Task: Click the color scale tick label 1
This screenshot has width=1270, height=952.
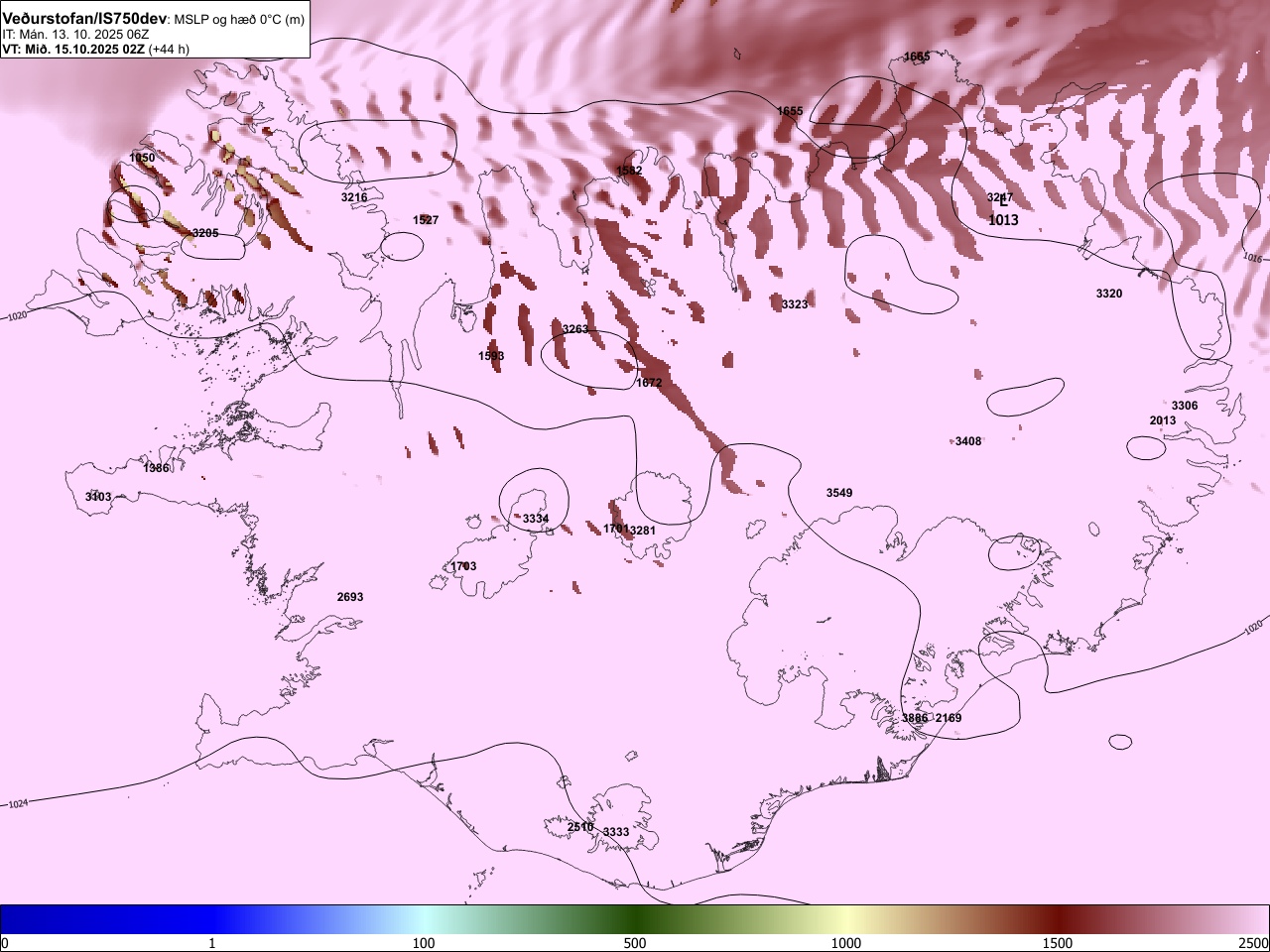Action: click(x=212, y=942)
